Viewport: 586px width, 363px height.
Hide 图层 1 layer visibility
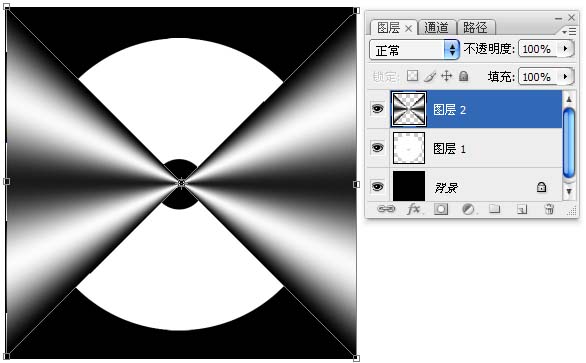[x=377, y=148]
